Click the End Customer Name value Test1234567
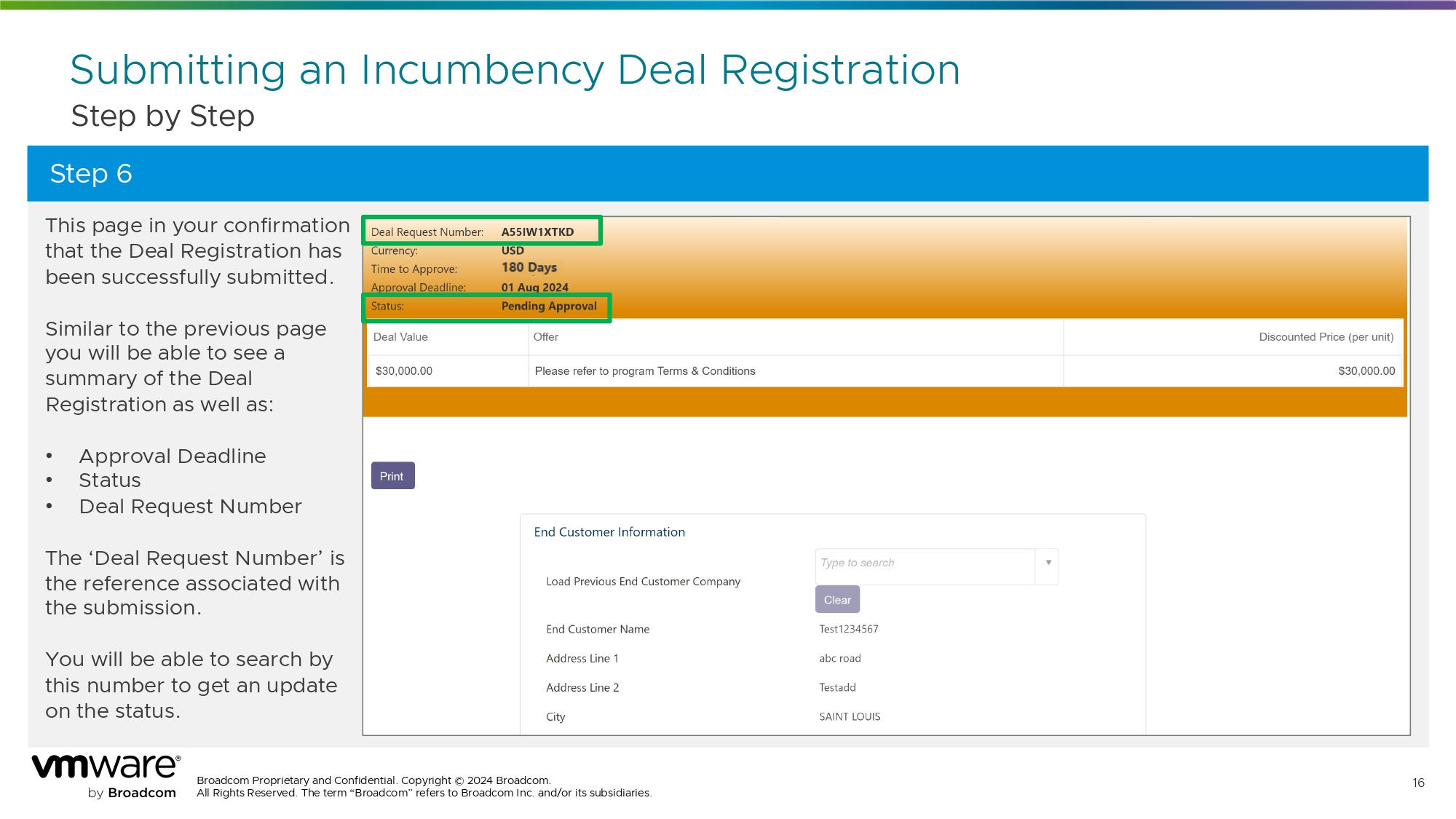1456x819 pixels. point(848,629)
